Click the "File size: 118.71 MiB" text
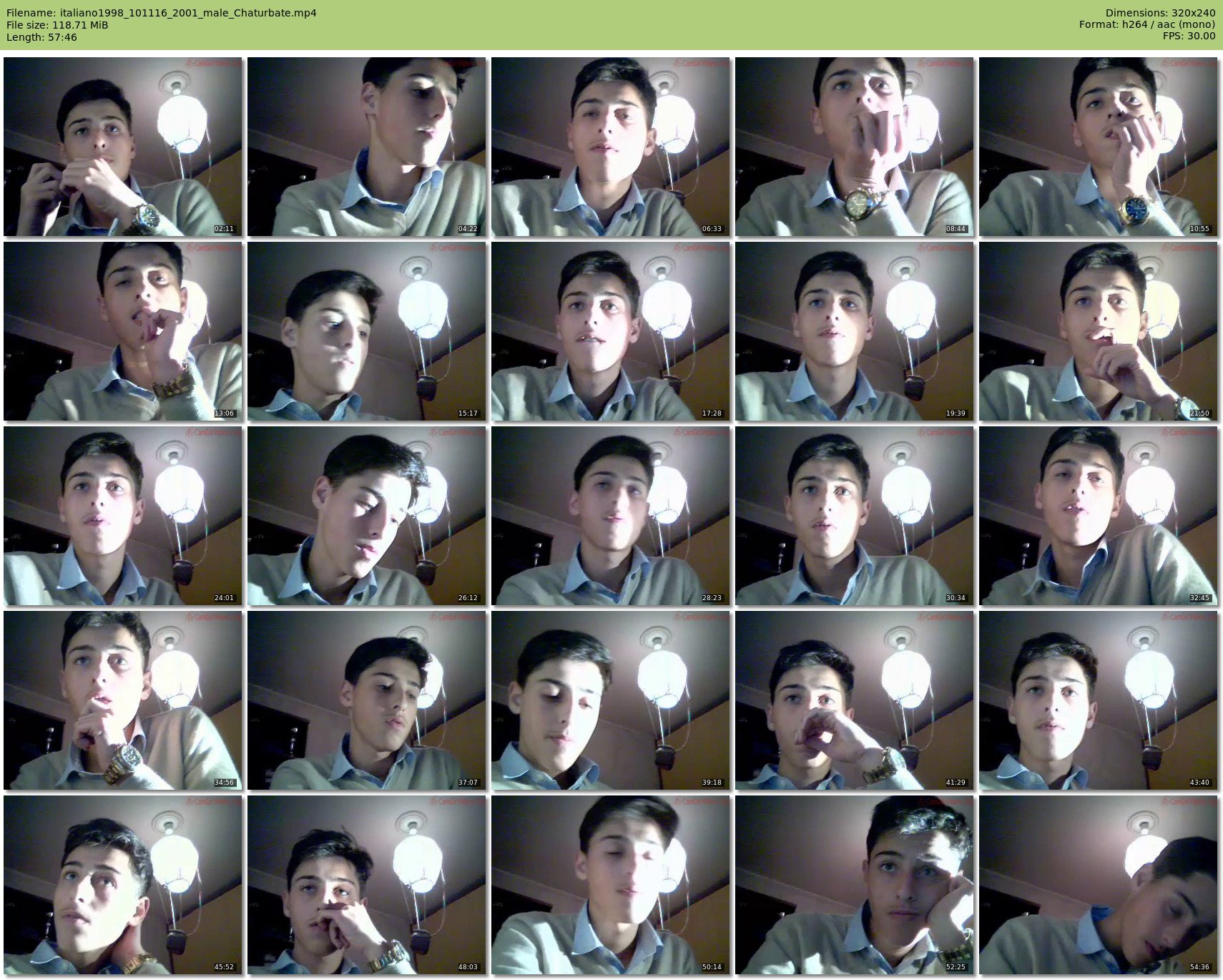Viewport: 1223px width, 980px height. [57, 25]
